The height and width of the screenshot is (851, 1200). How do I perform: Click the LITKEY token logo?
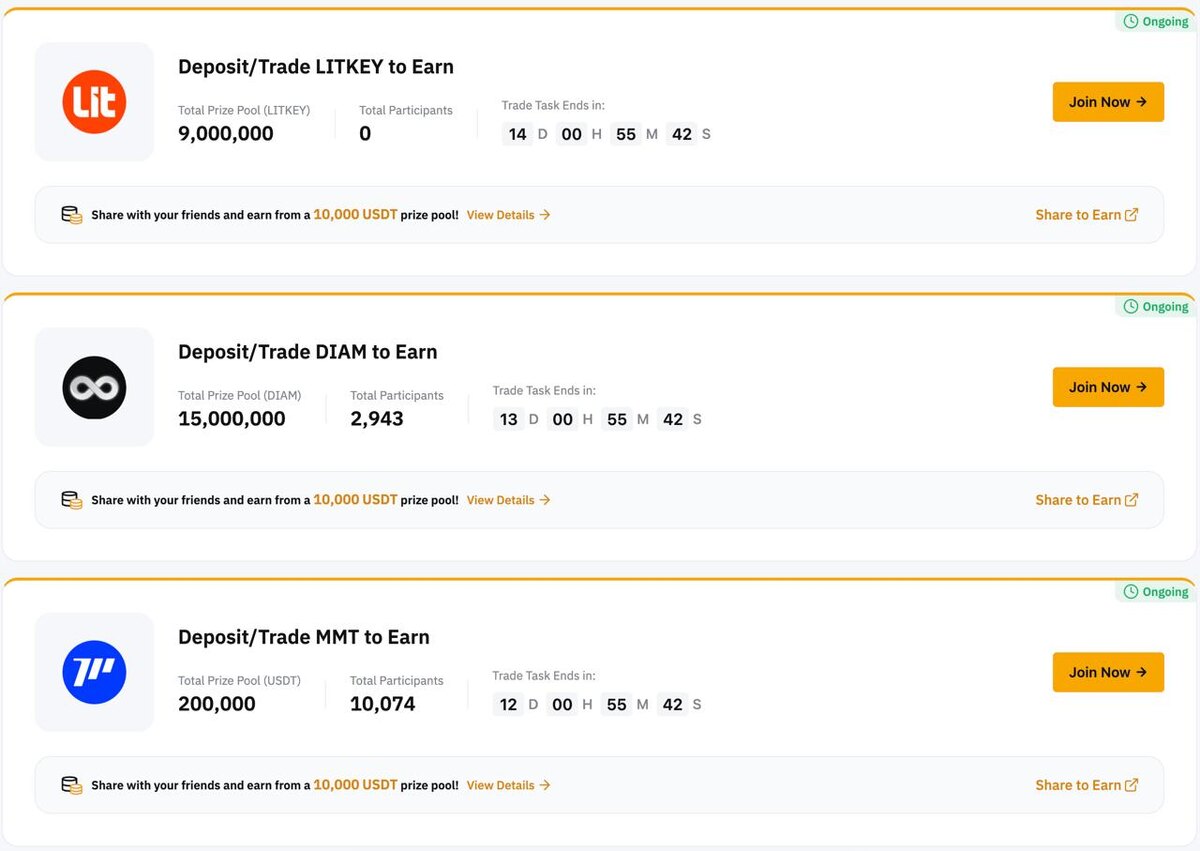94,102
